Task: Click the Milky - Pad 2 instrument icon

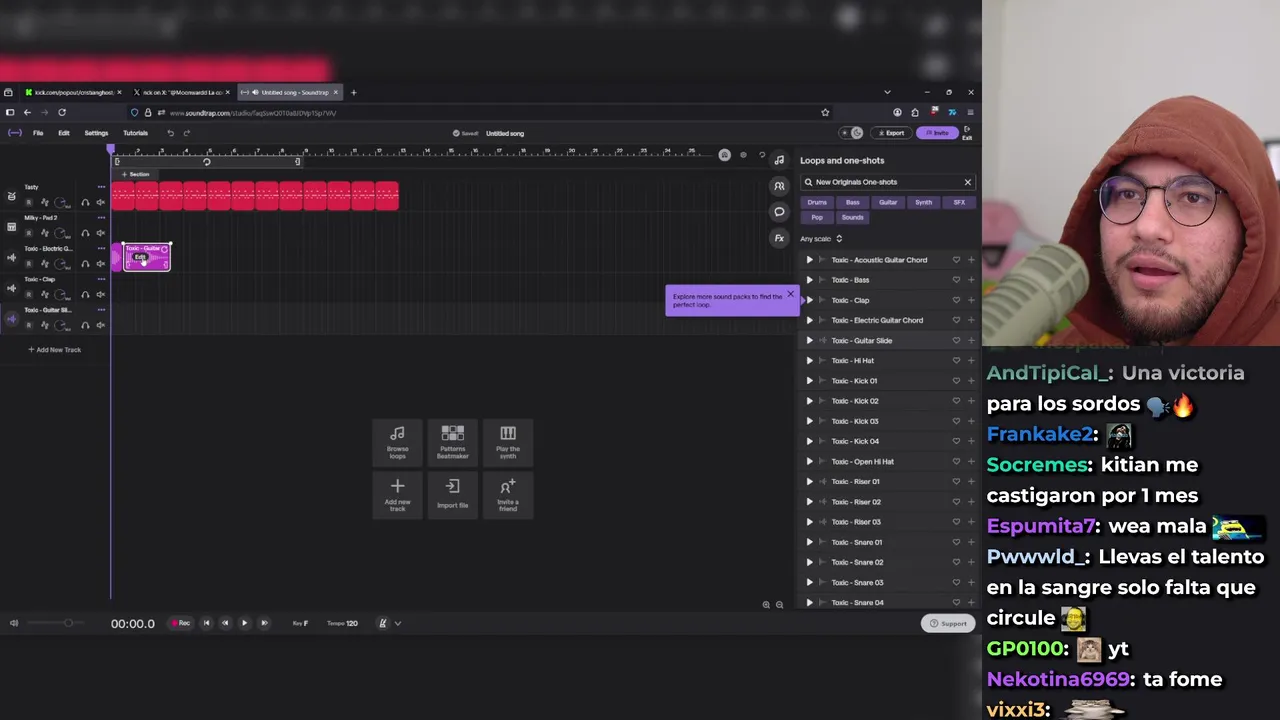Action: click(x=11, y=227)
